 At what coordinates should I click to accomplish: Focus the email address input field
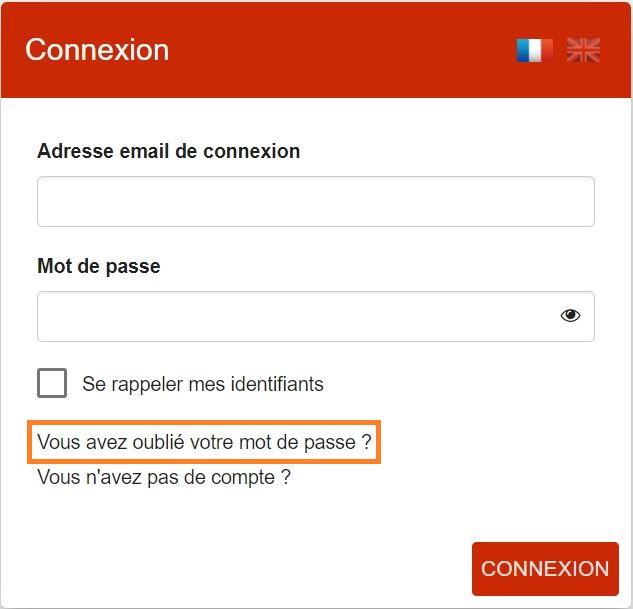(315, 202)
